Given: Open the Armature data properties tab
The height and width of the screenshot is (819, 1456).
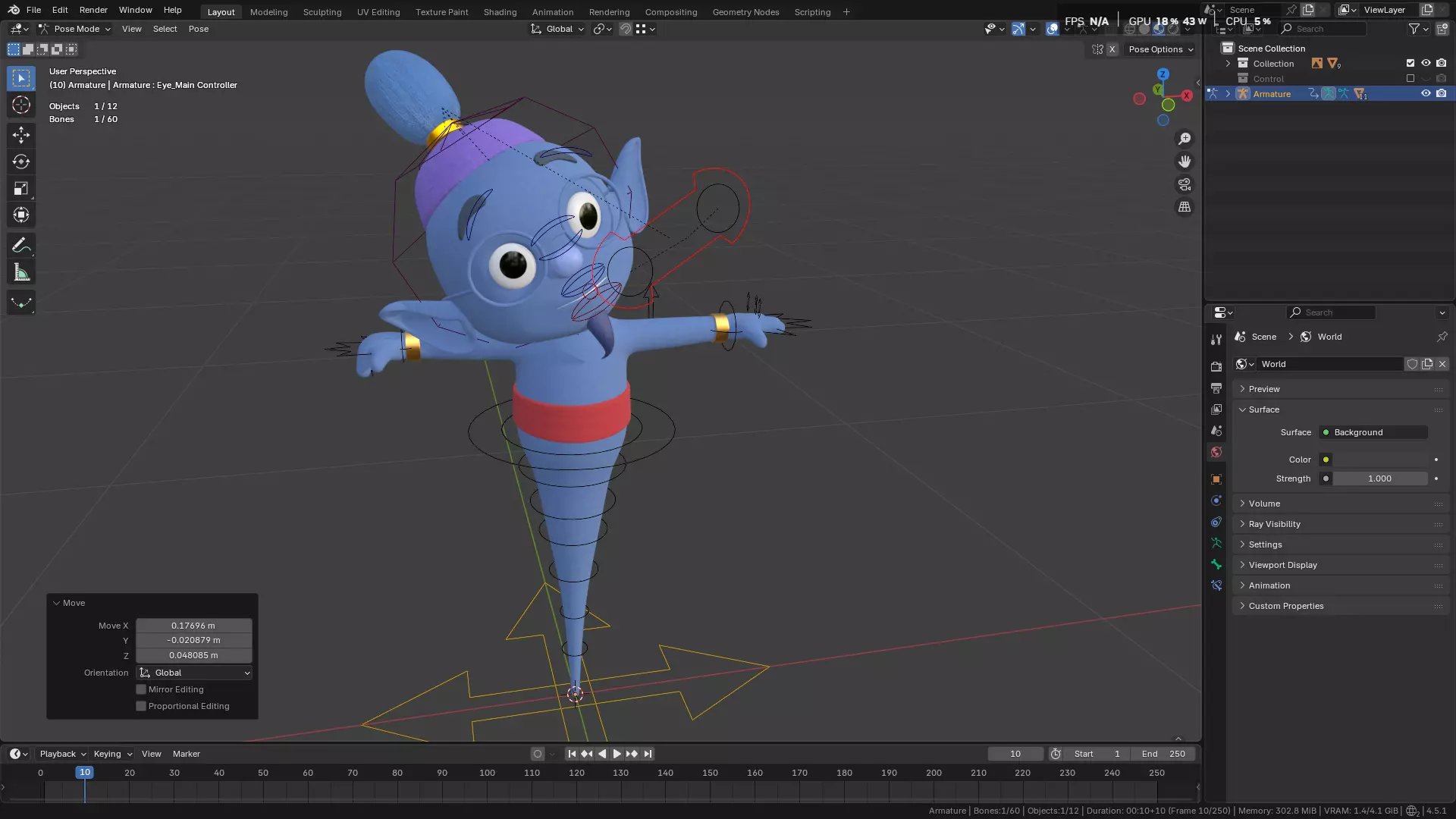Looking at the screenshot, I should (1216, 543).
